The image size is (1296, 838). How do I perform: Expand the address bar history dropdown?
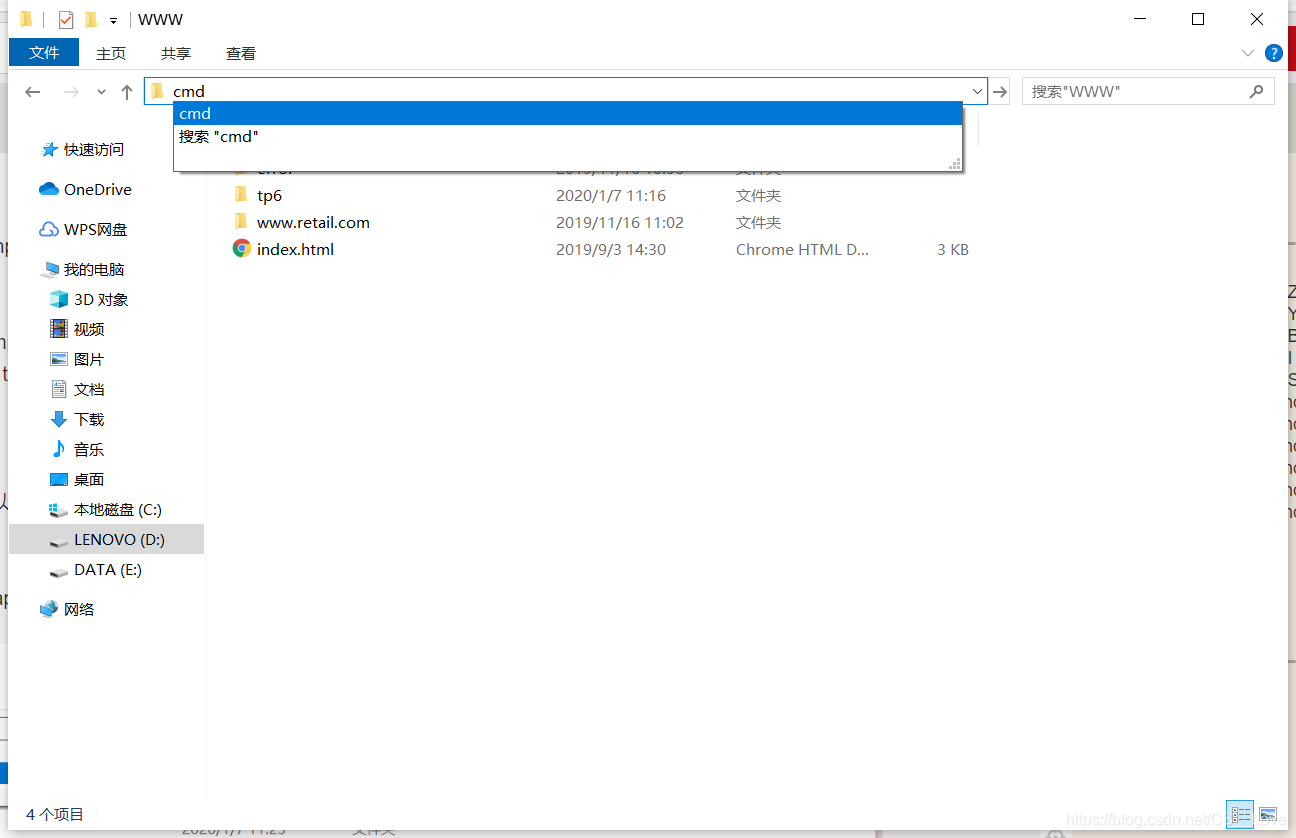[x=978, y=91]
